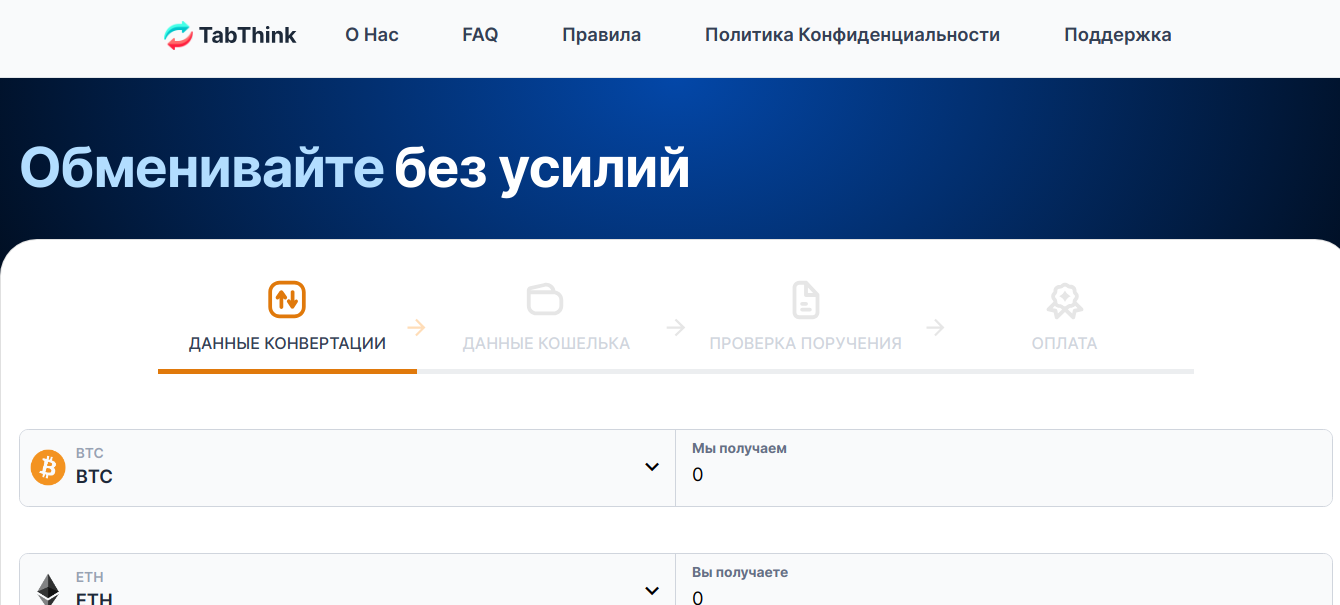Click the Оплата award badge icon
Screen dimensions: 1340x605
point(1065,300)
